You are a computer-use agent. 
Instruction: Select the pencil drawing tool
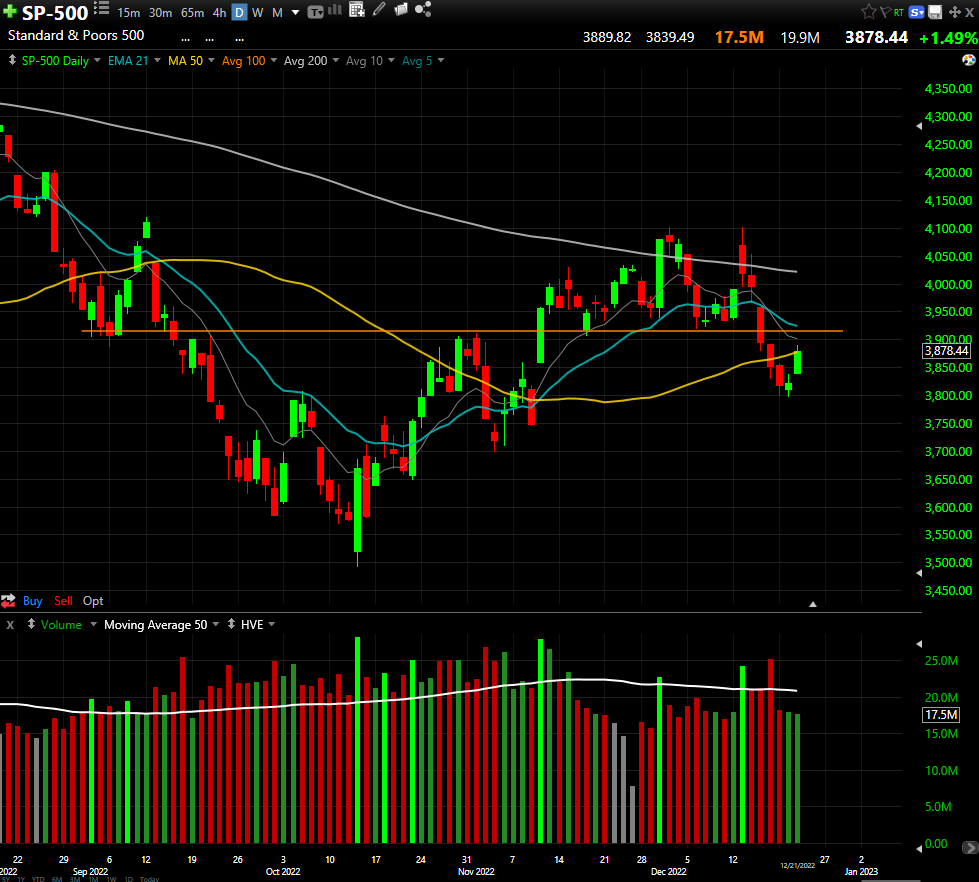coord(379,9)
